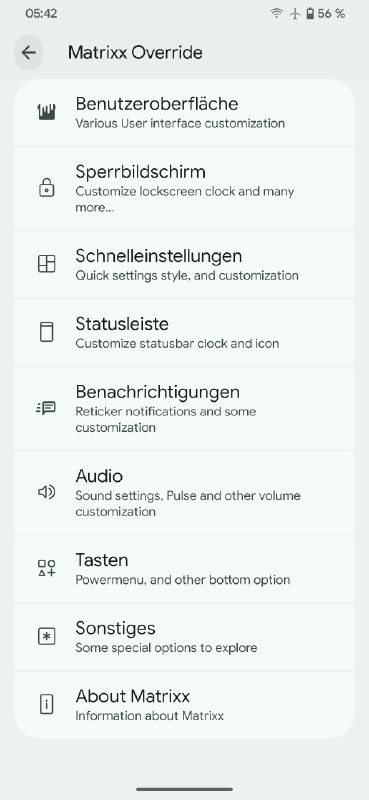Open the Statusleiste settings entry
This screenshot has height=800, width=369.
pos(184,333)
